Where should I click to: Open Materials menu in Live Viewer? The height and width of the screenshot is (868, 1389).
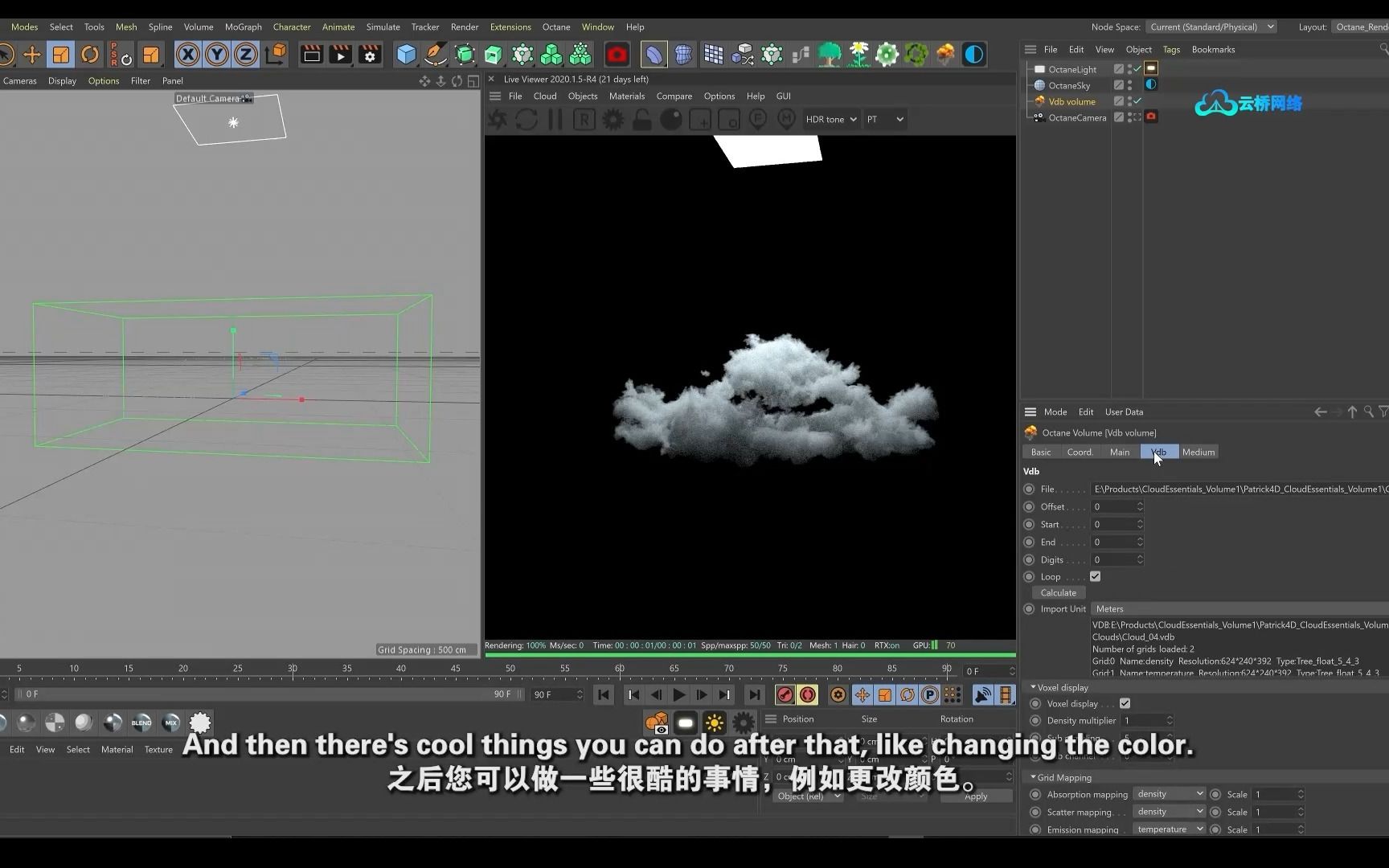(627, 96)
